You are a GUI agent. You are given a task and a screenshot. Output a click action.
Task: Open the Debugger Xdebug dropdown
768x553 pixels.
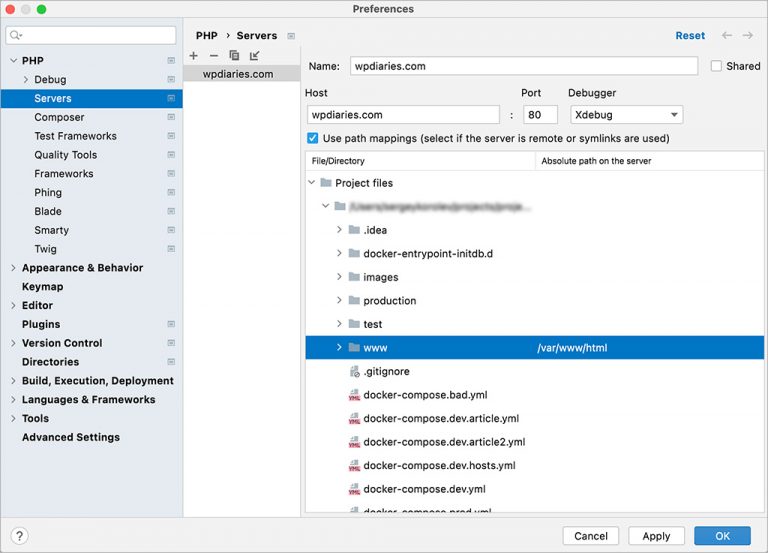(x=626, y=115)
